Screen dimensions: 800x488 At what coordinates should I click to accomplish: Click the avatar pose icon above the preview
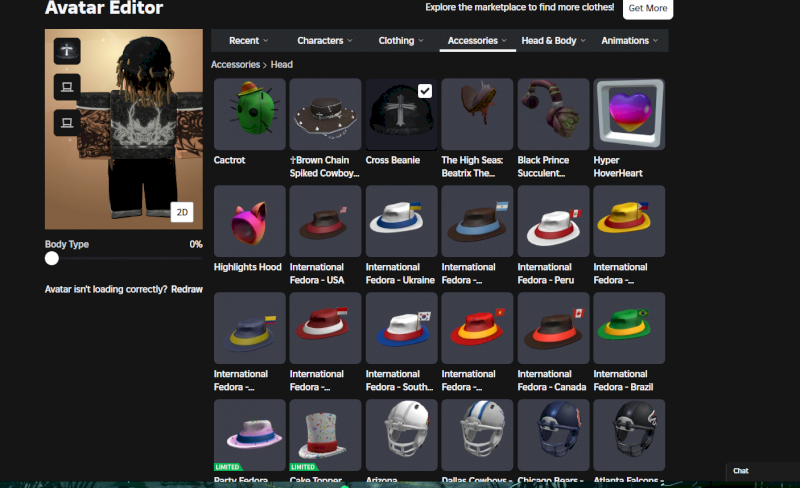click(x=67, y=51)
